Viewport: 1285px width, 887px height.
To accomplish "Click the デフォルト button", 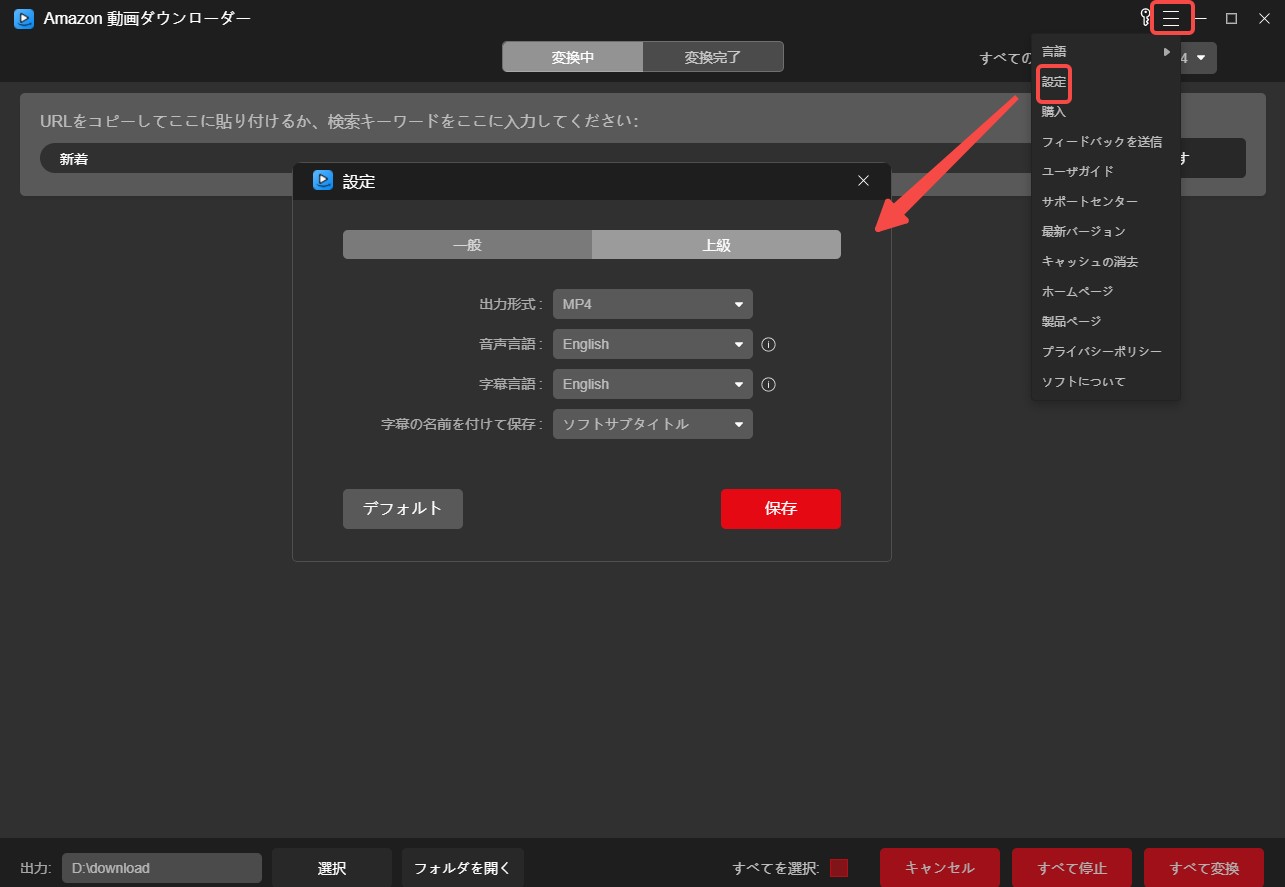I will (x=403, y=508).
